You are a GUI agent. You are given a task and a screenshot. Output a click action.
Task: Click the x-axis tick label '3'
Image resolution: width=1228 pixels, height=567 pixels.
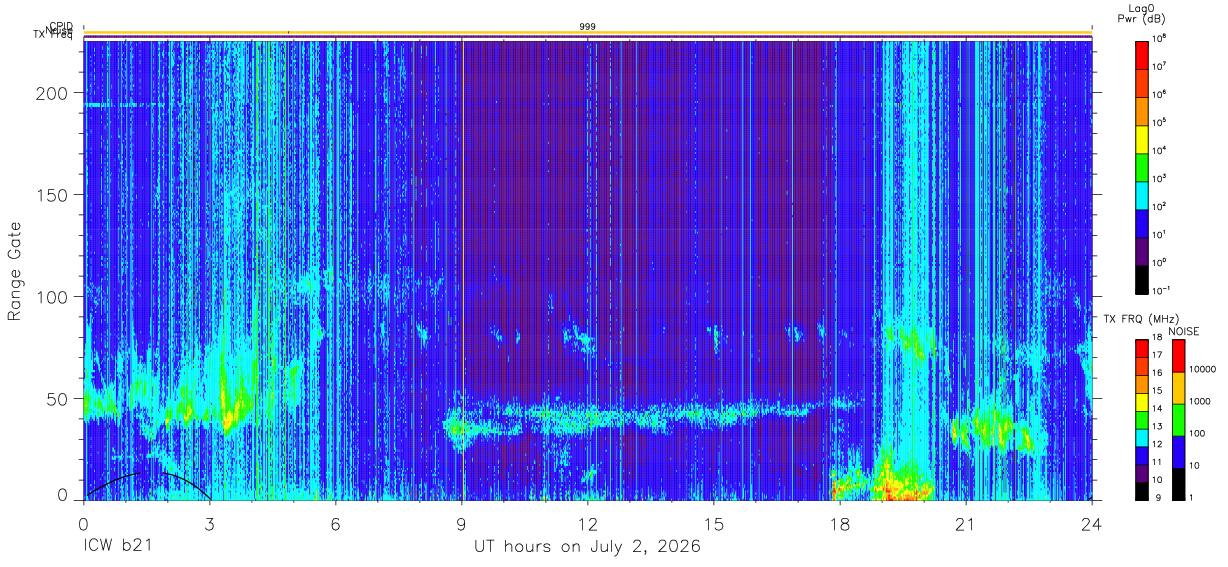coord(209,524)
